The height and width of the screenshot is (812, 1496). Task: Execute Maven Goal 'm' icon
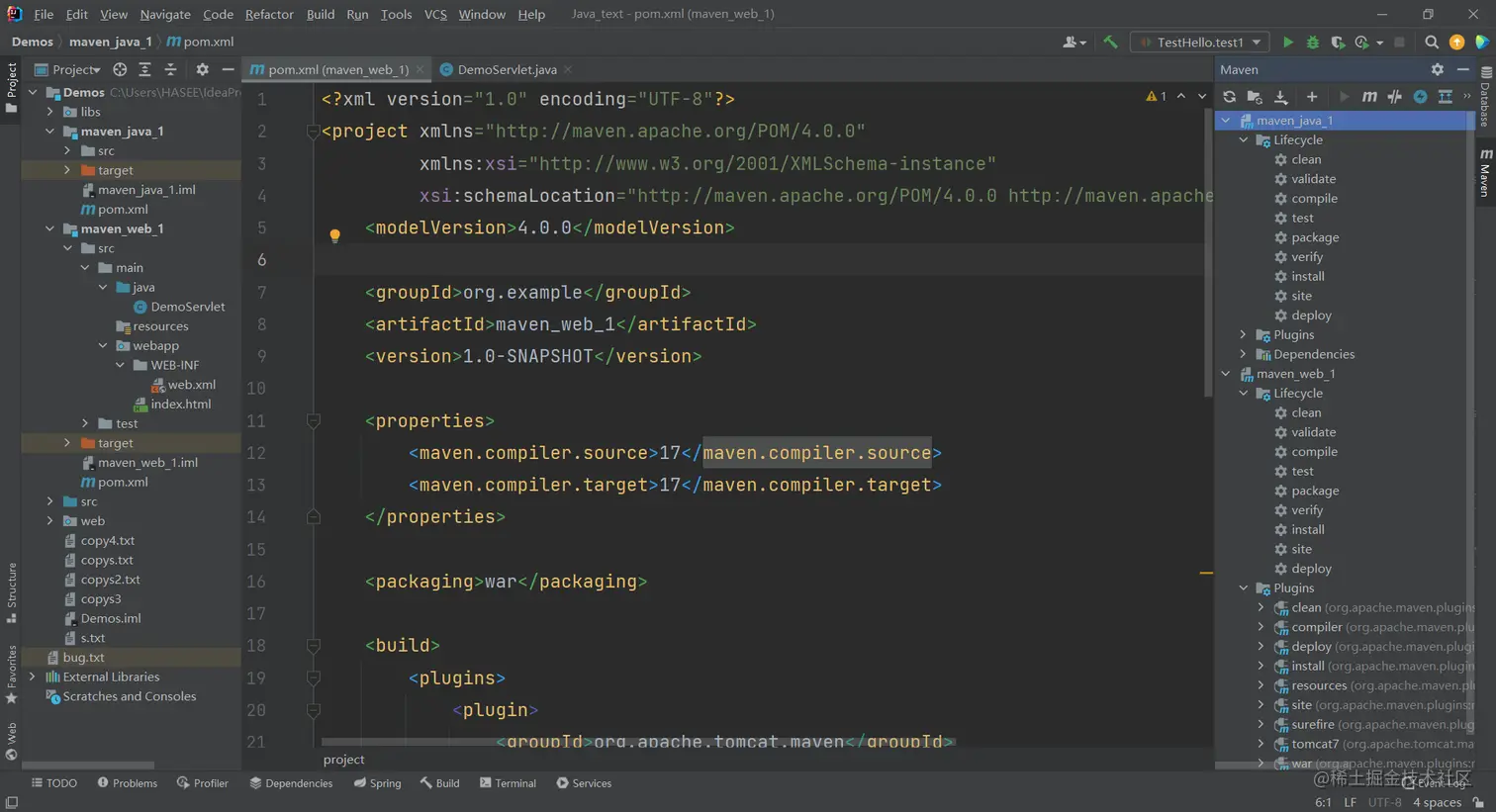tap(1368, 97)
